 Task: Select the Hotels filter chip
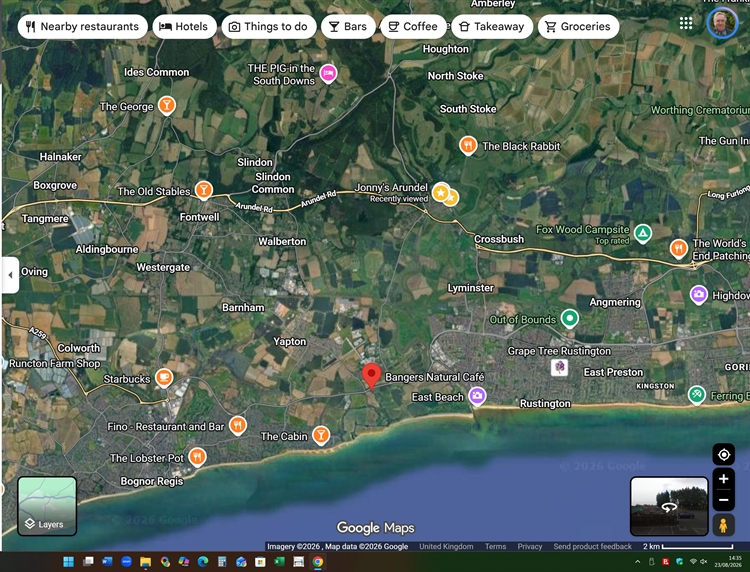pos(184,26)
